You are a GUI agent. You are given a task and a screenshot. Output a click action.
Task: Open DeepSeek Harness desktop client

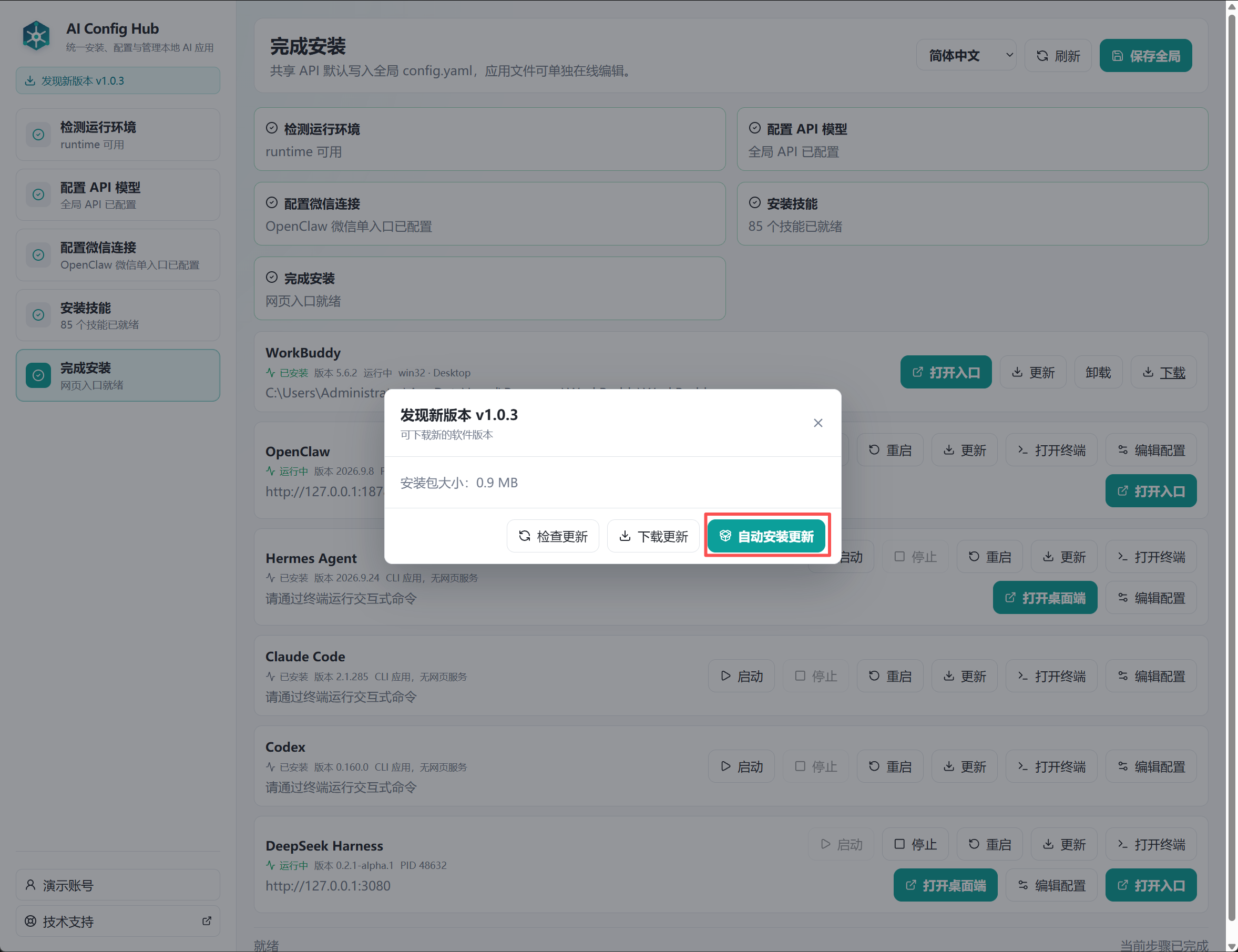(945, 885)
